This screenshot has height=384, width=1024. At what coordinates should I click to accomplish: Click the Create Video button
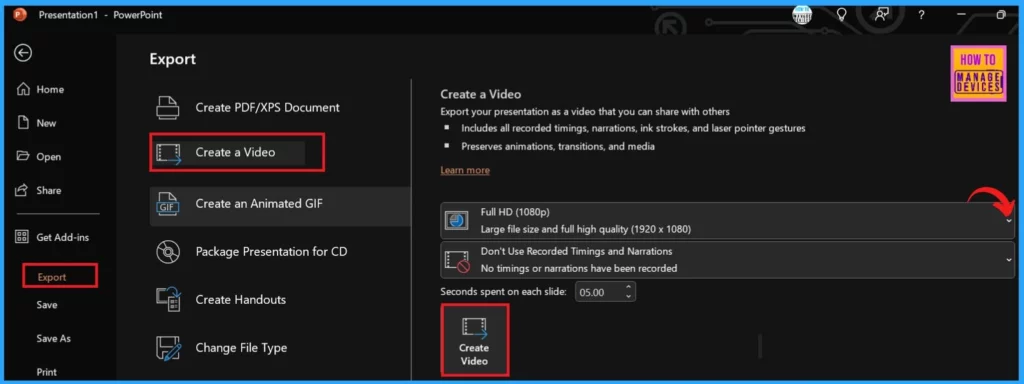(x=474, y=340)
